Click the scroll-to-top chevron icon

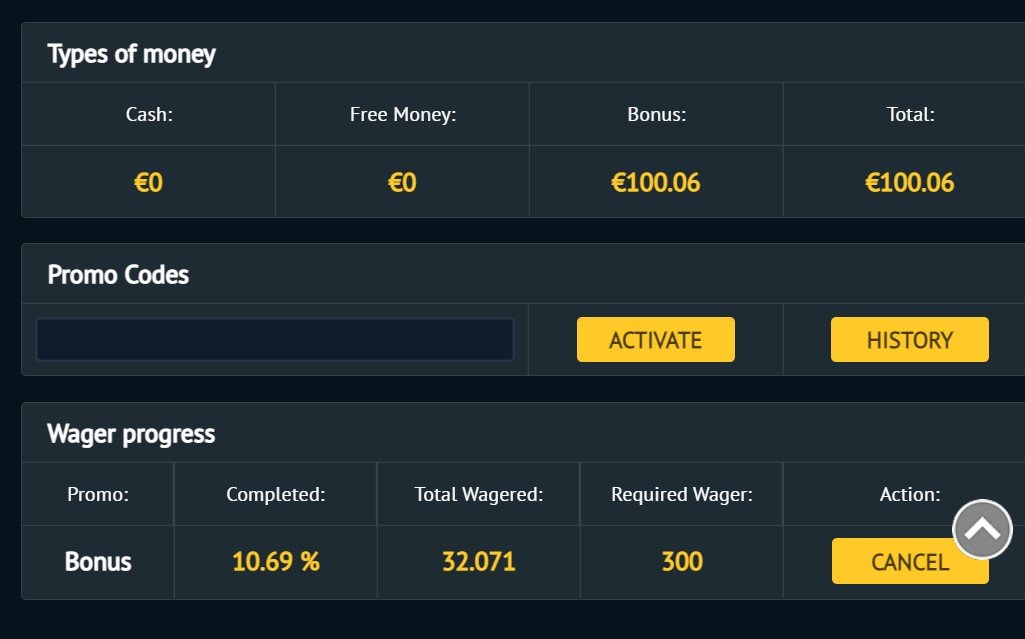coord(982,529)
